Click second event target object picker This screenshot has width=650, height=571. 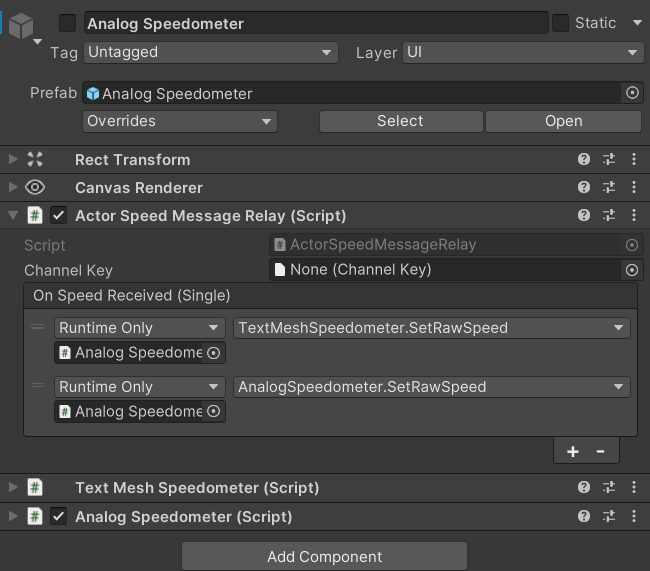pyautogui.click(x=213, y=411)
